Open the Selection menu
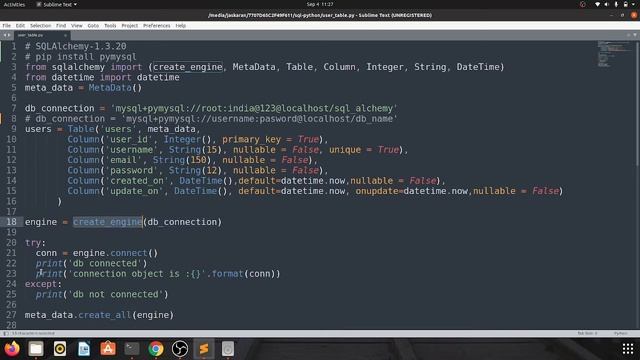The image size is (640, 360). click(x=40, y=25)
